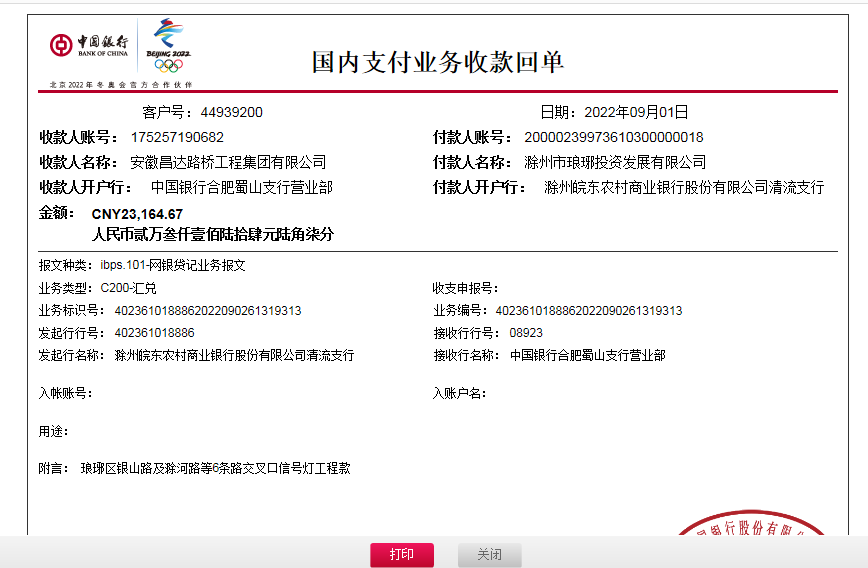Click the 附言 postscript text about 信号灯工程款

(215, 468)
